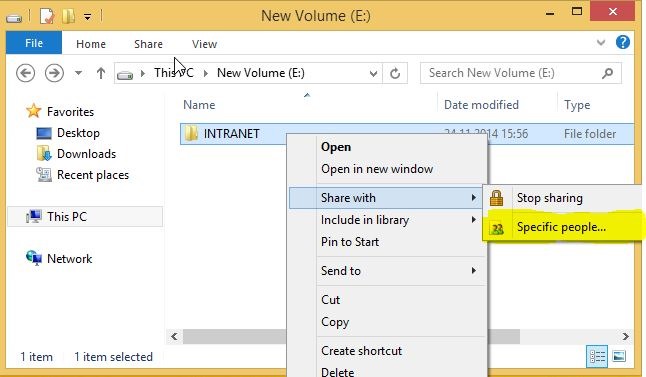This screenshot has height=377, width=646.
Task: Choose Create shortcut in context menu
Action: tap(361, 351)
